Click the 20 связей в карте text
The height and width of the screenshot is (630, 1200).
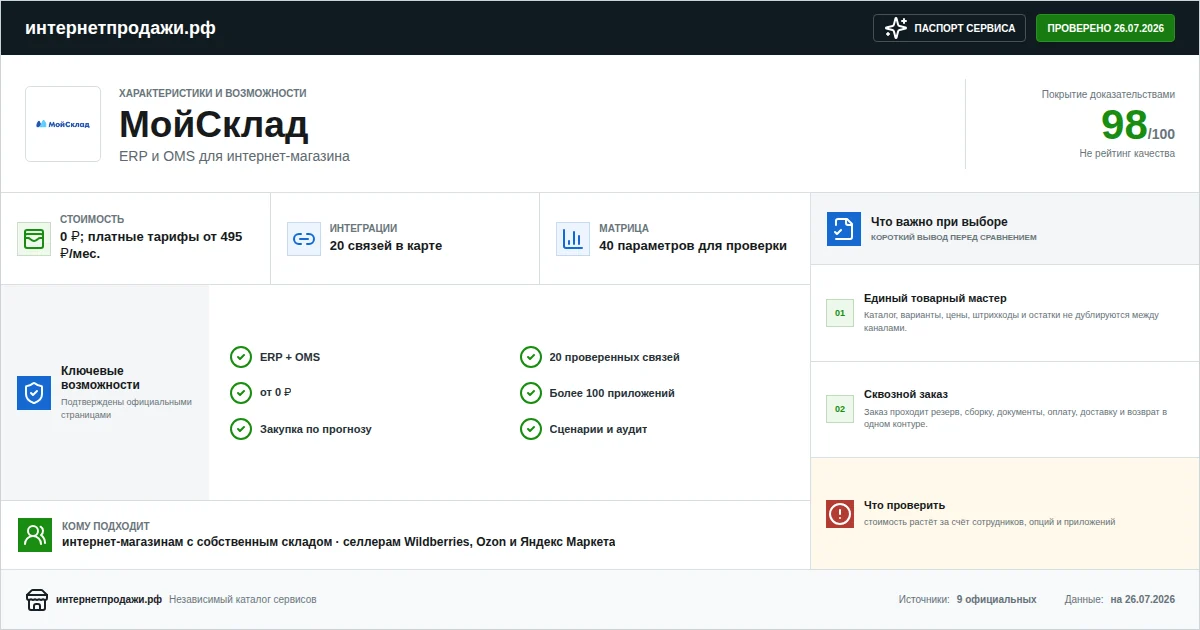pyautogui.click(x=386, y=246)
